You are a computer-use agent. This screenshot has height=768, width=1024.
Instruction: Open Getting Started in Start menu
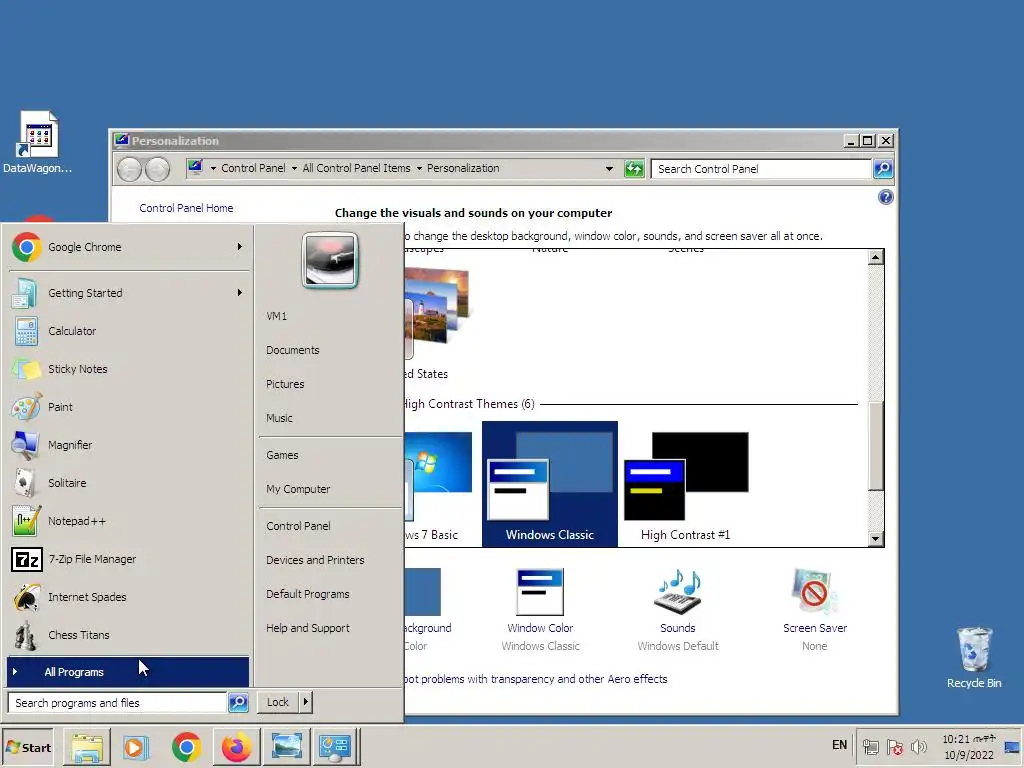click(128, 293)
